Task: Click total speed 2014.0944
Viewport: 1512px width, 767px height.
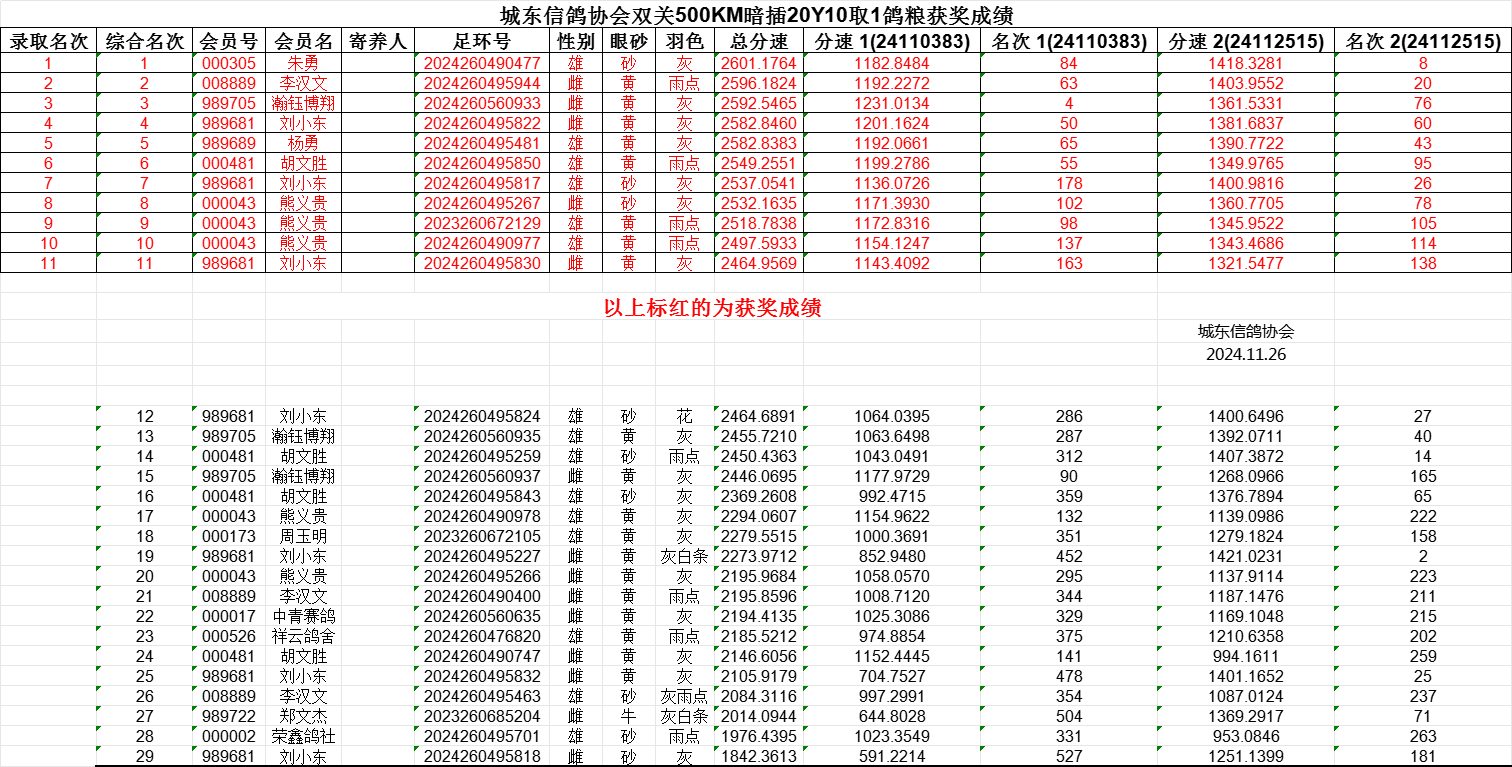Action: pyautogui.click(x=759, y=716)
